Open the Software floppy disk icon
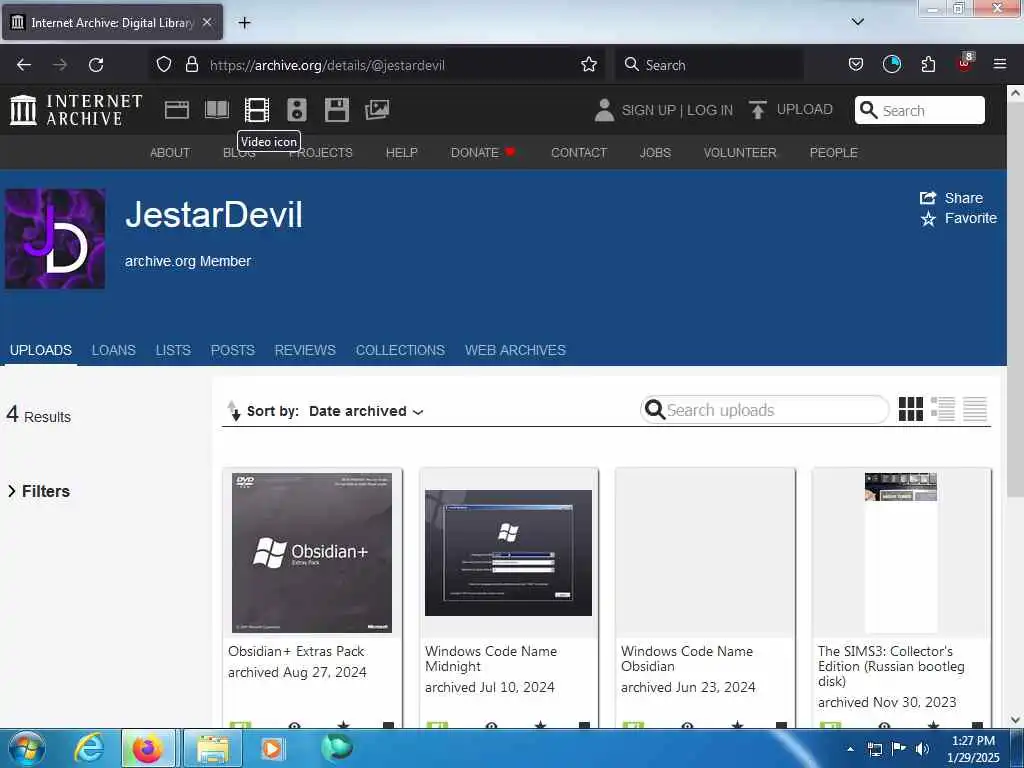1024x768 pixels. coord(337,110)
